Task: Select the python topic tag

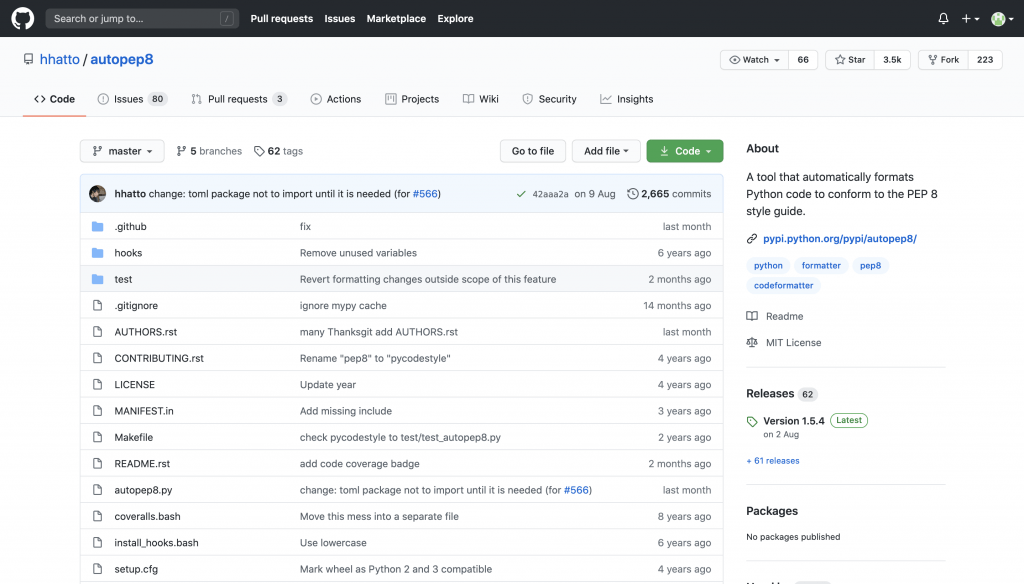Action: pos(768,265)
